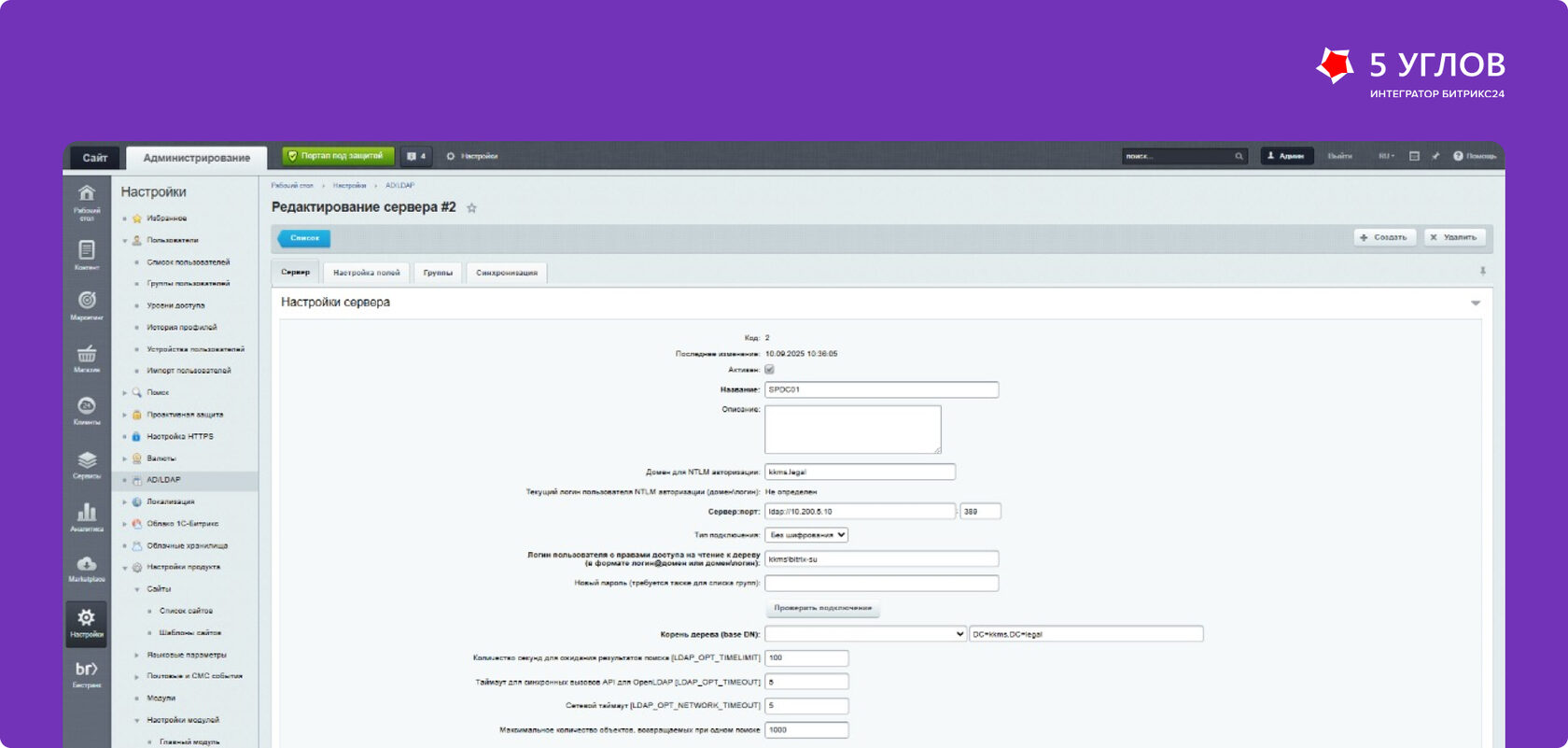
Task: Focus the Новый пароль field
Action: (x=881, y=583)
